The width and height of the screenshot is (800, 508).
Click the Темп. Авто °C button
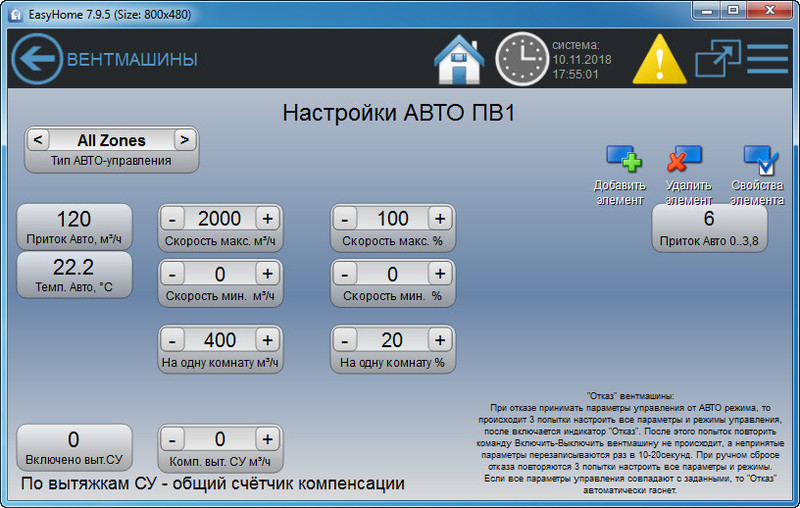[74, 274]
